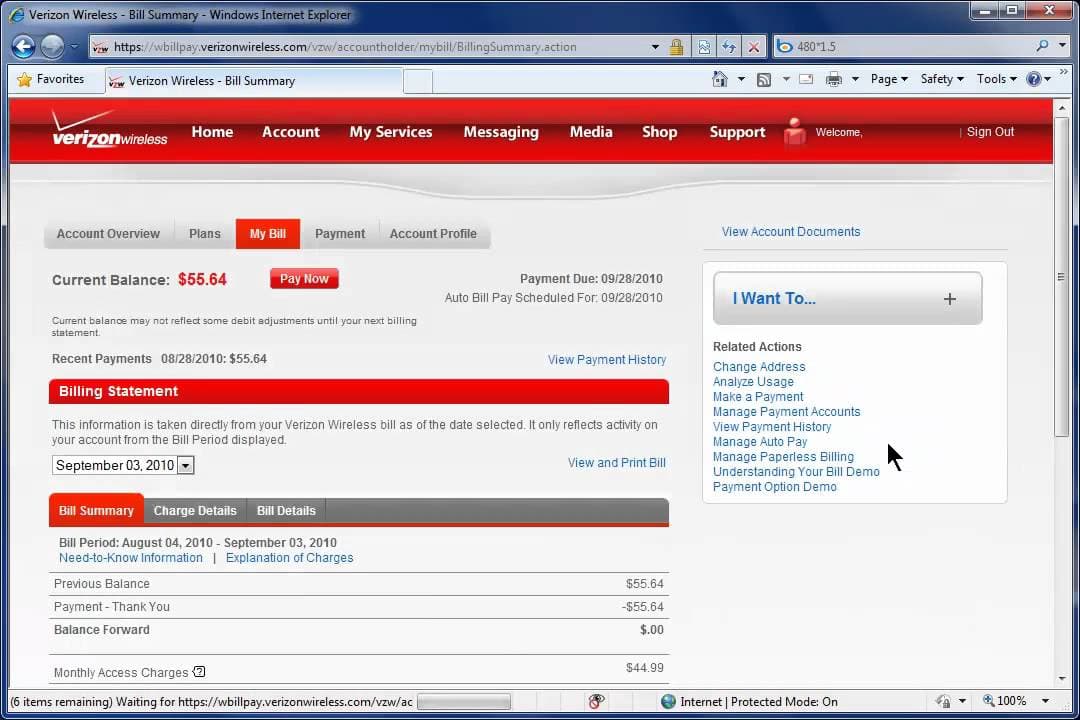Open Explanation of Charges link
The height and width of the screenshot is (720, 1080).
click(x=289, y=557)
